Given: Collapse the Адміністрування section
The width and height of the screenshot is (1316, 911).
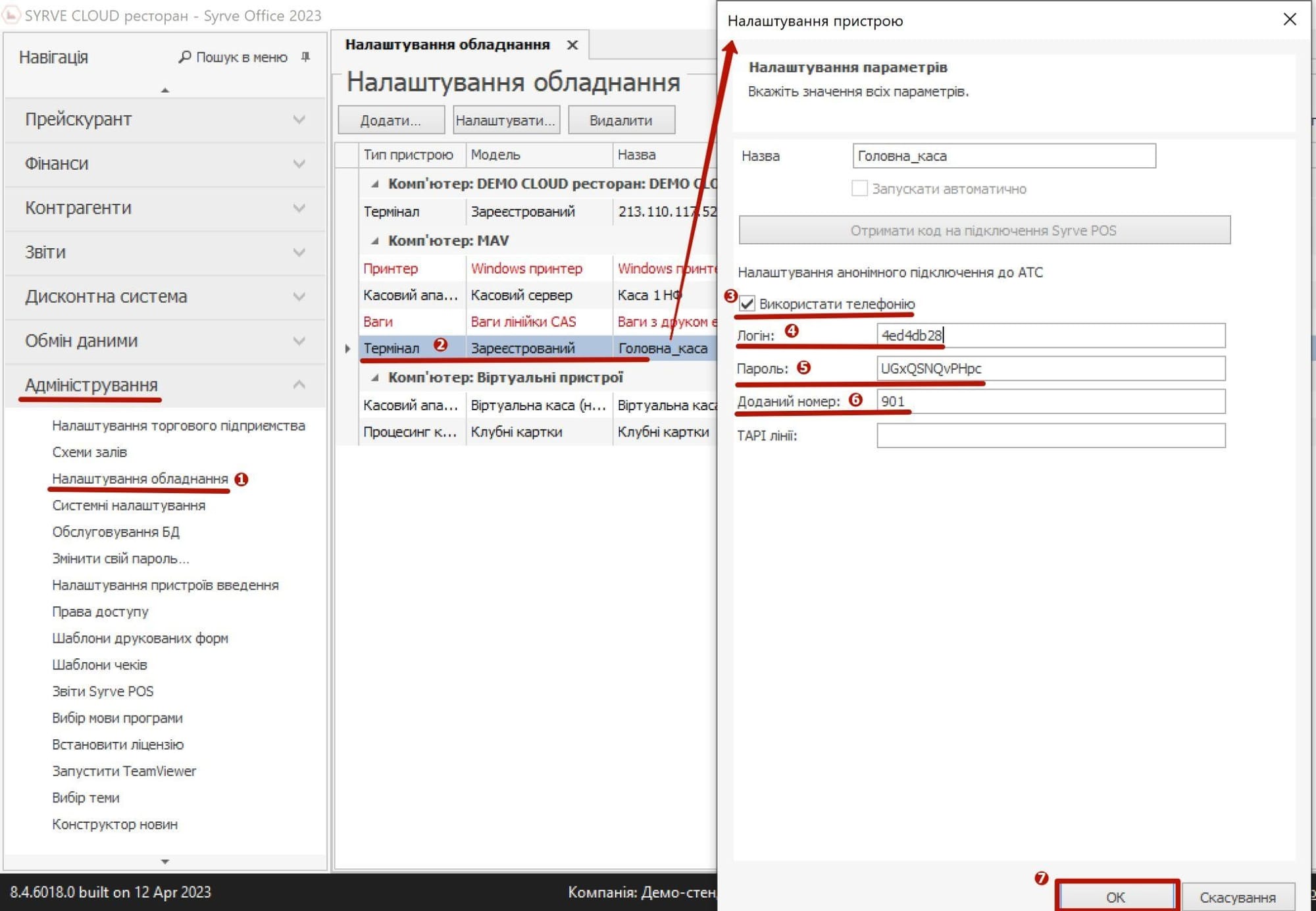Looking at the screenshot, I should [165, 385].
